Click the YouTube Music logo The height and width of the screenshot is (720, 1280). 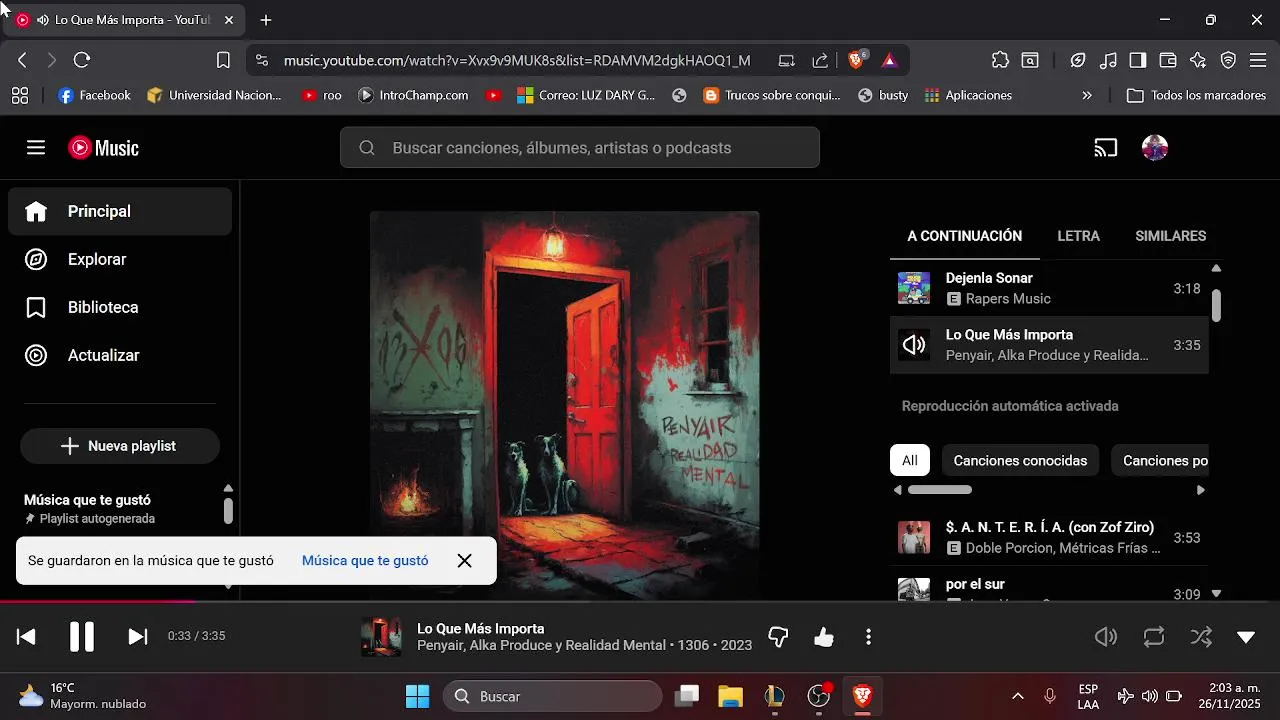[x=104, y=148]
